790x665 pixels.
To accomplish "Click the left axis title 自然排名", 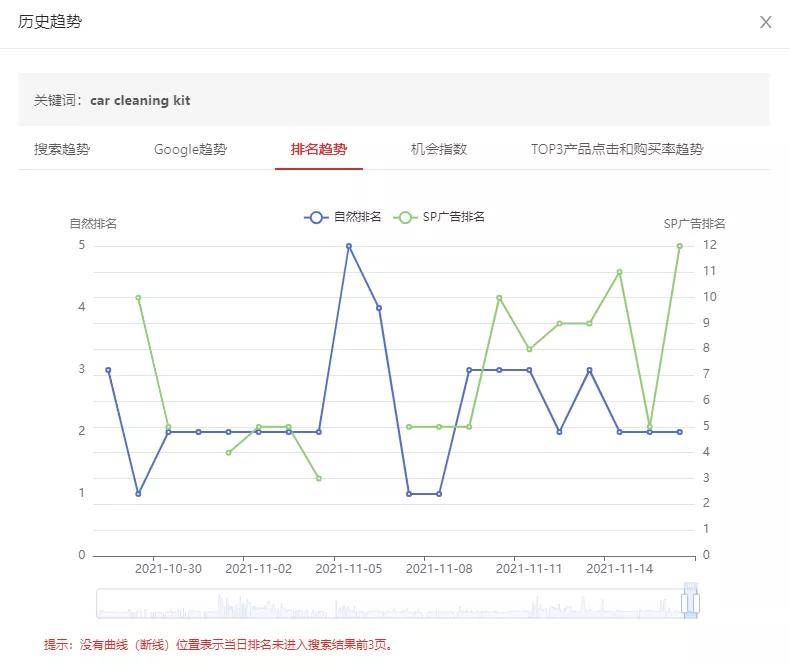I will (93, 224).
